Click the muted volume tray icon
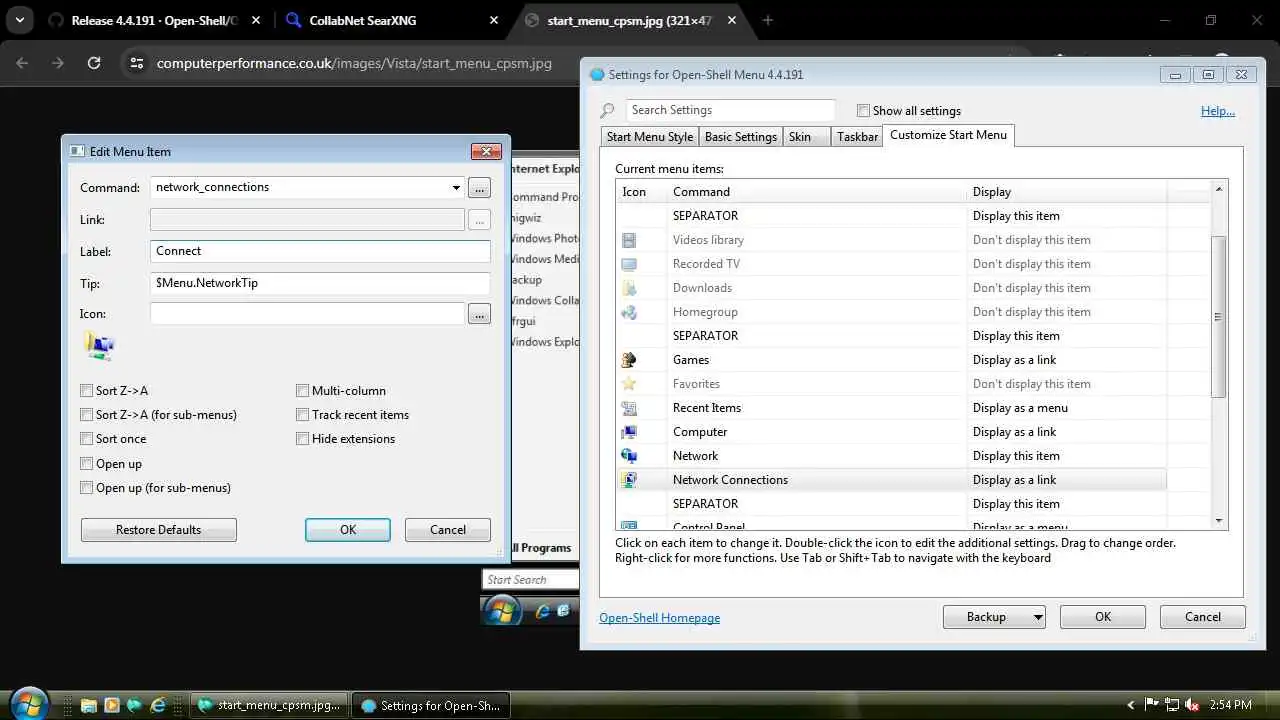 (x=1191, y=705)
